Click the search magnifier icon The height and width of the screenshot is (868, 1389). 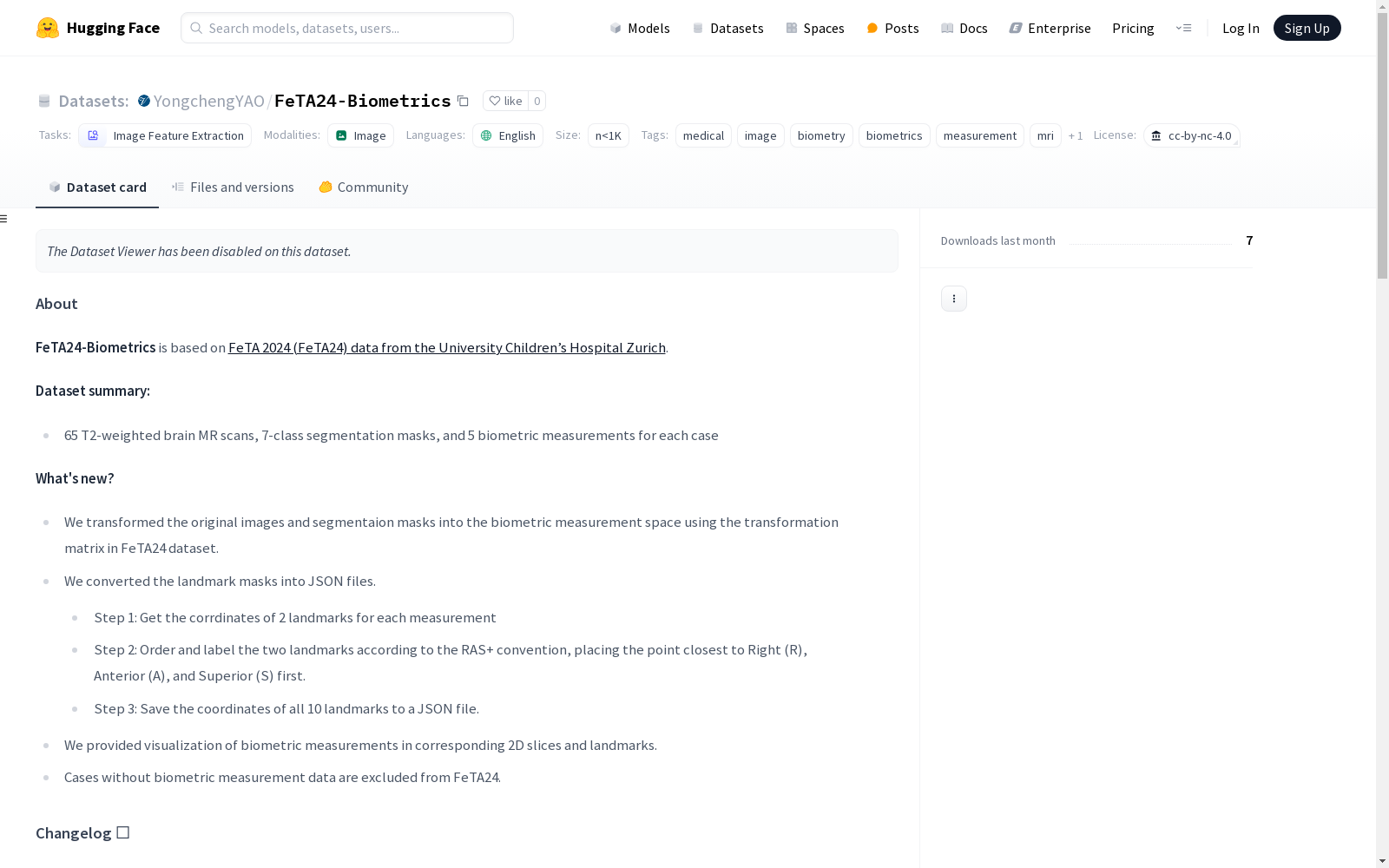pyautogui.click(x=196, y=28)
